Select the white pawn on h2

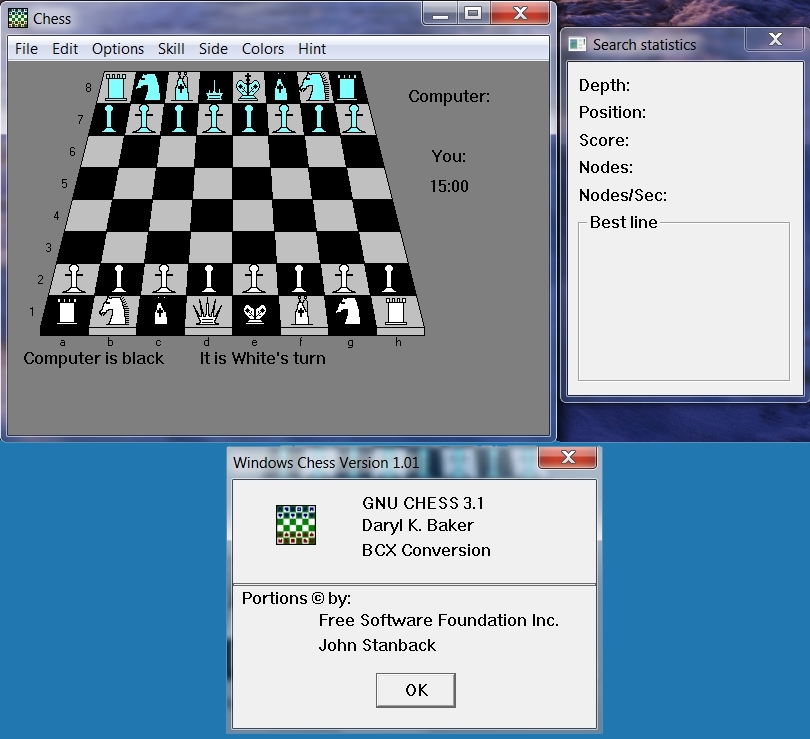tap(388, 279)
